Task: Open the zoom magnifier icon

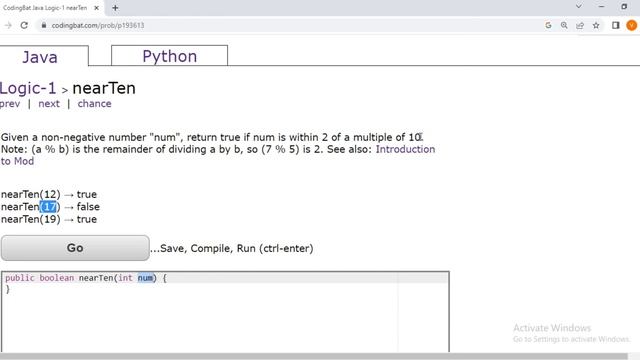Action: tap(564, 25)
